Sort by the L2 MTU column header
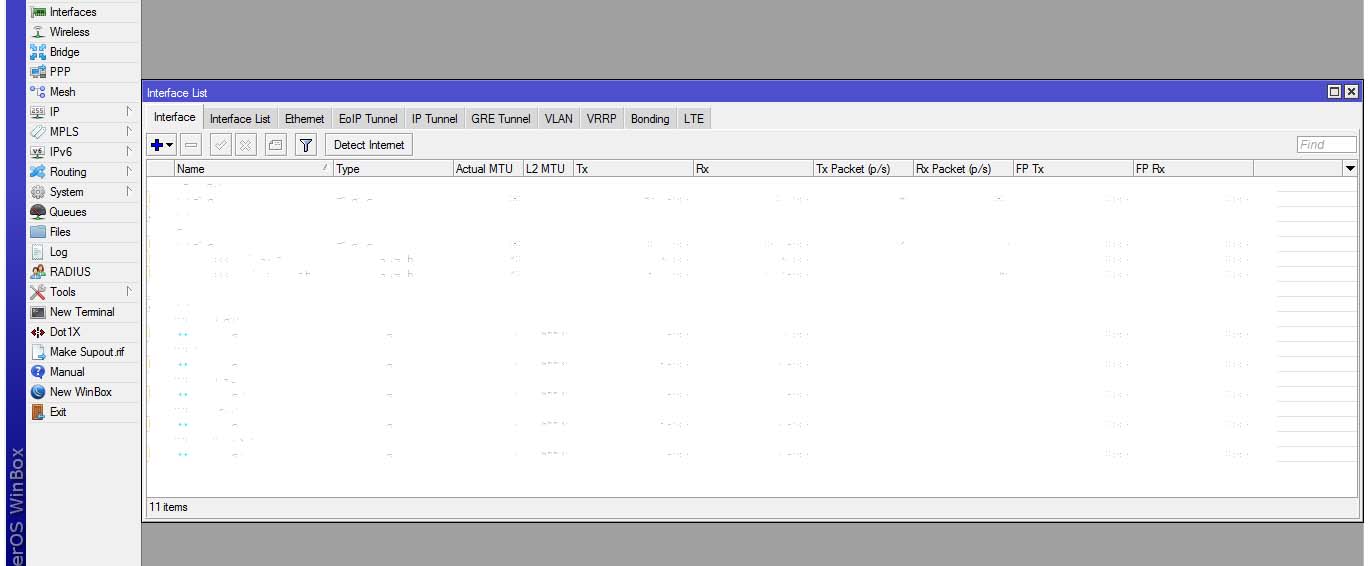1368x566 pixels. 548,169
